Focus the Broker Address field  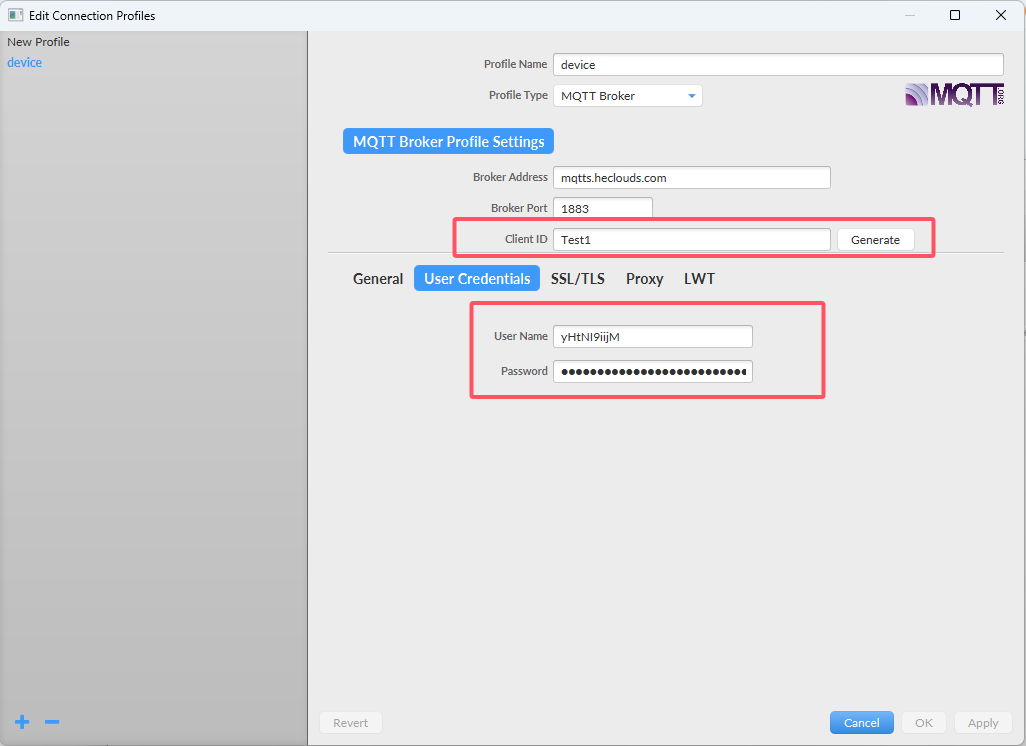coord(691,178)
